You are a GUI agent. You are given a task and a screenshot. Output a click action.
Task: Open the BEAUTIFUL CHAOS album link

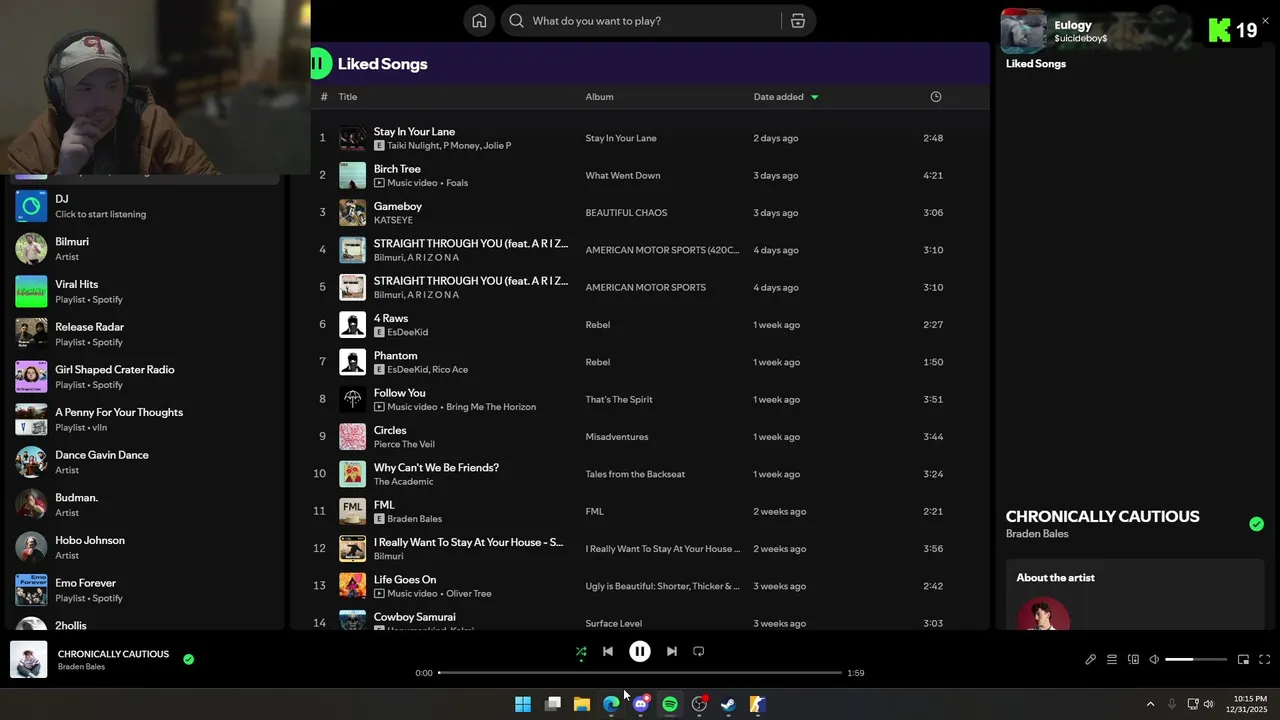(x=626, y=213)
